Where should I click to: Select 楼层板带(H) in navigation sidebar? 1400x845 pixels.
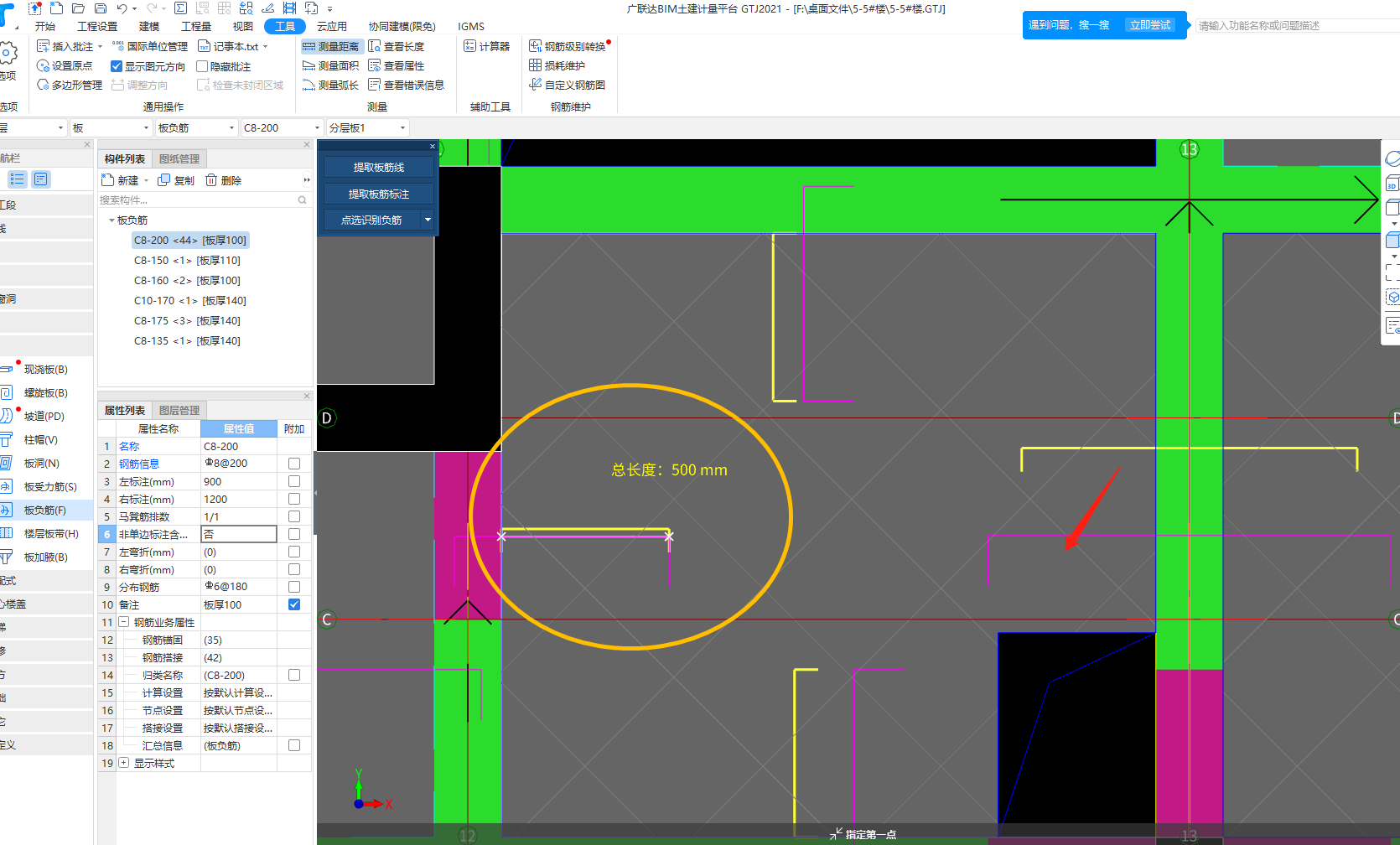pos(50,533)
